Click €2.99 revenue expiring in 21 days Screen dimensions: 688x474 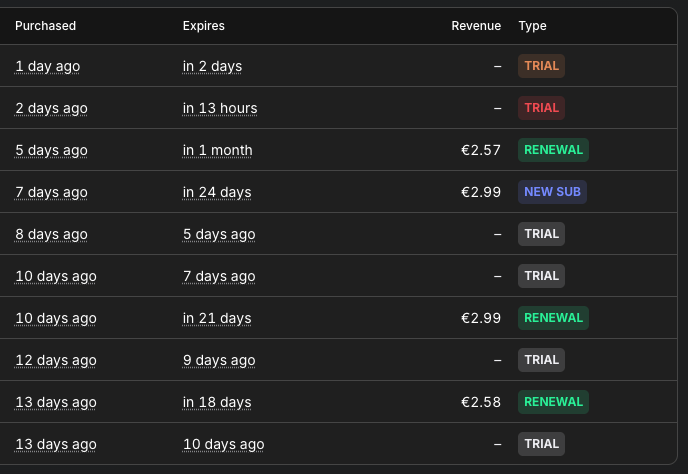pos(481,319)
